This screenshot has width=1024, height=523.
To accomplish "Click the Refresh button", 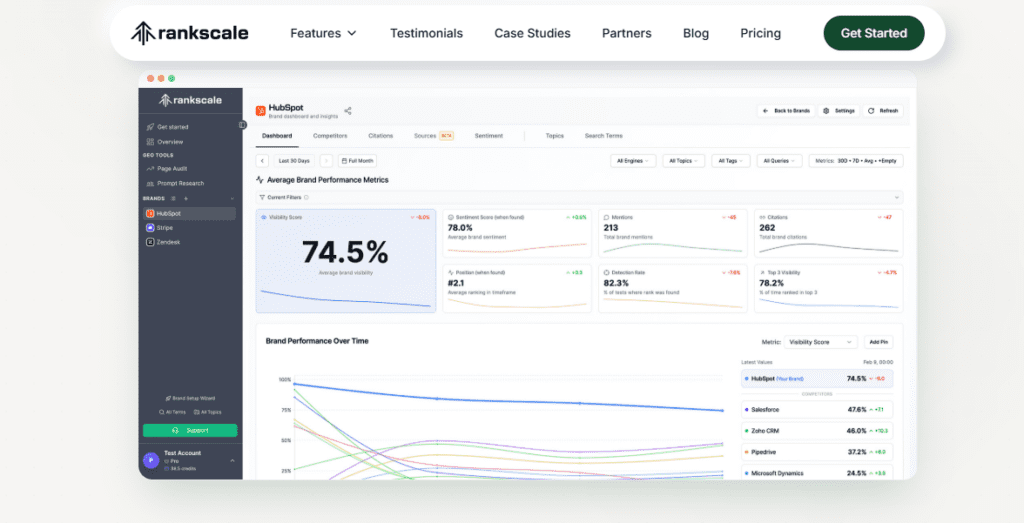I will pos(883,111).
